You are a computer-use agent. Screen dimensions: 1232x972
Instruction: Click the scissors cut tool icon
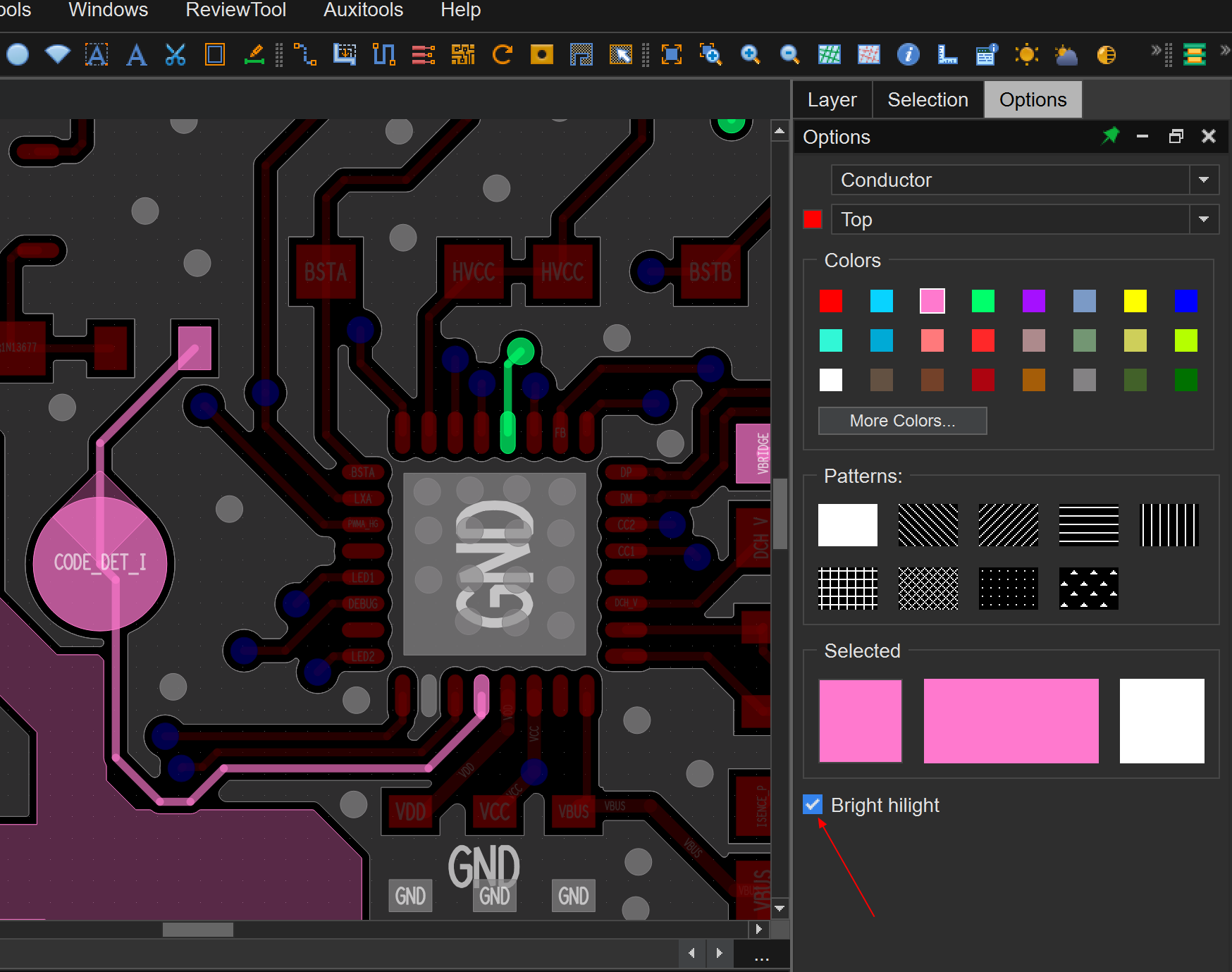(175, 54)
